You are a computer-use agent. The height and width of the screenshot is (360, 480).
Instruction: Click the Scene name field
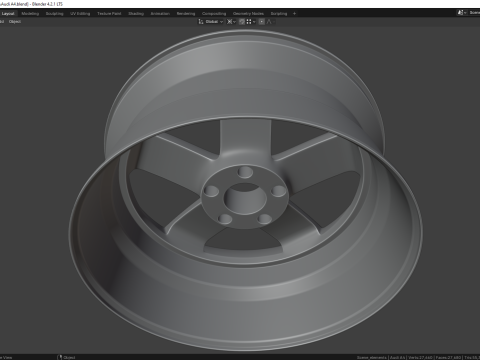(x=474, y=13)
